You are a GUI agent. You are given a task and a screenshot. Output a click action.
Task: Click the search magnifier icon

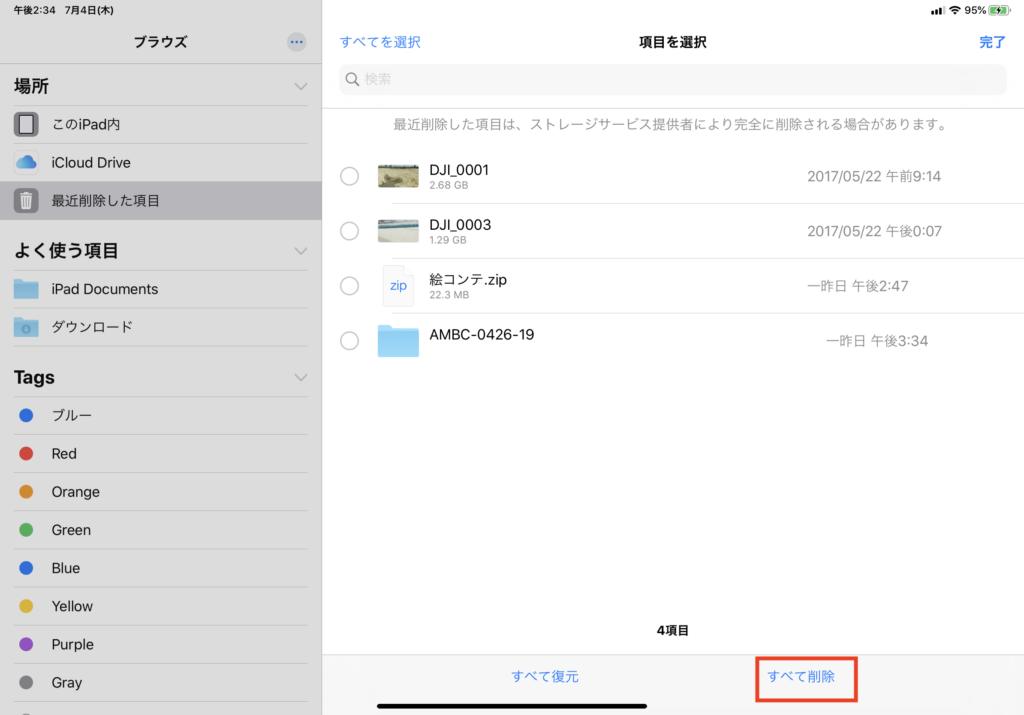click(352, 79)
